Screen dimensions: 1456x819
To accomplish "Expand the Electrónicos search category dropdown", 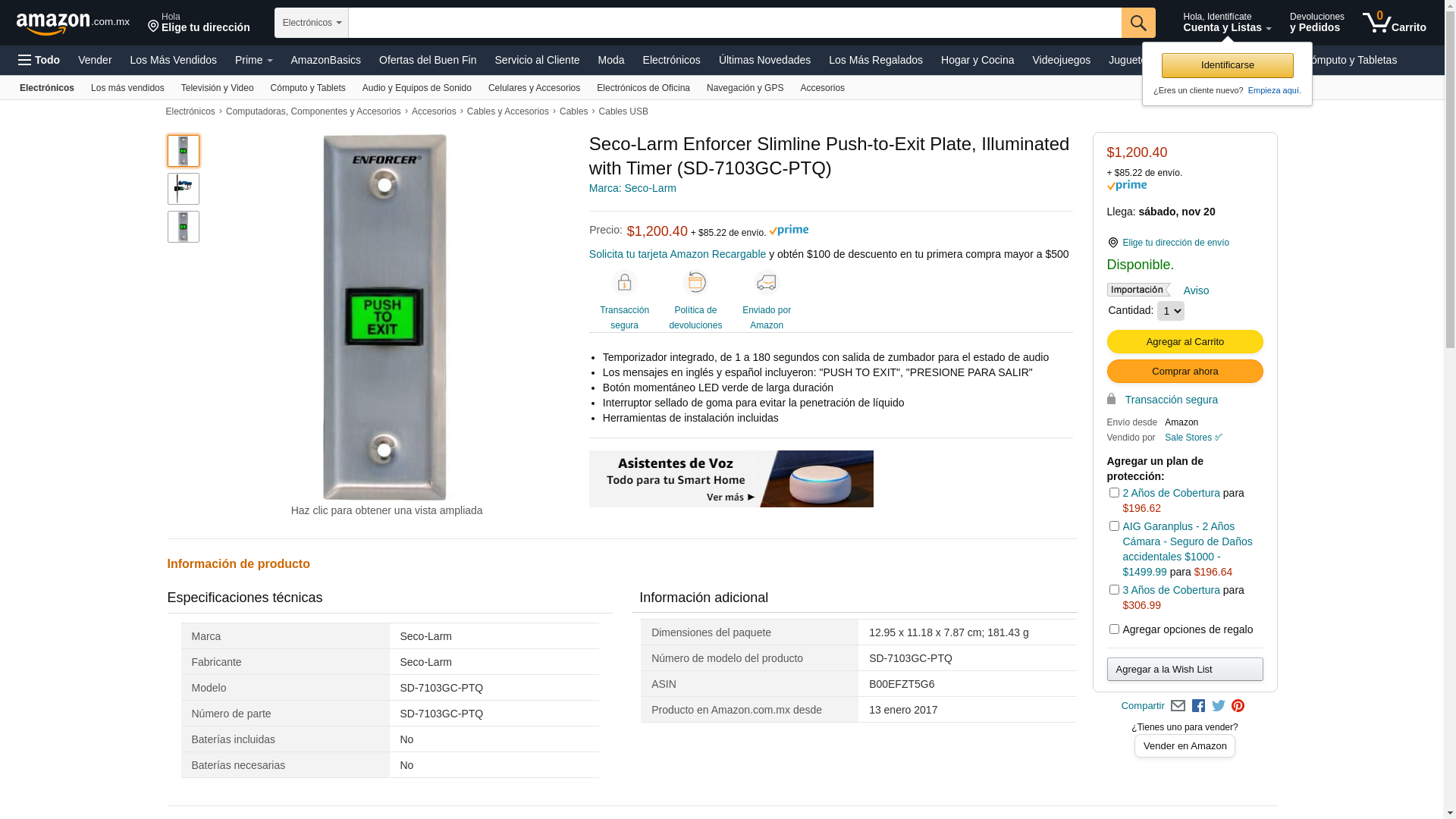I will (312, 23).
